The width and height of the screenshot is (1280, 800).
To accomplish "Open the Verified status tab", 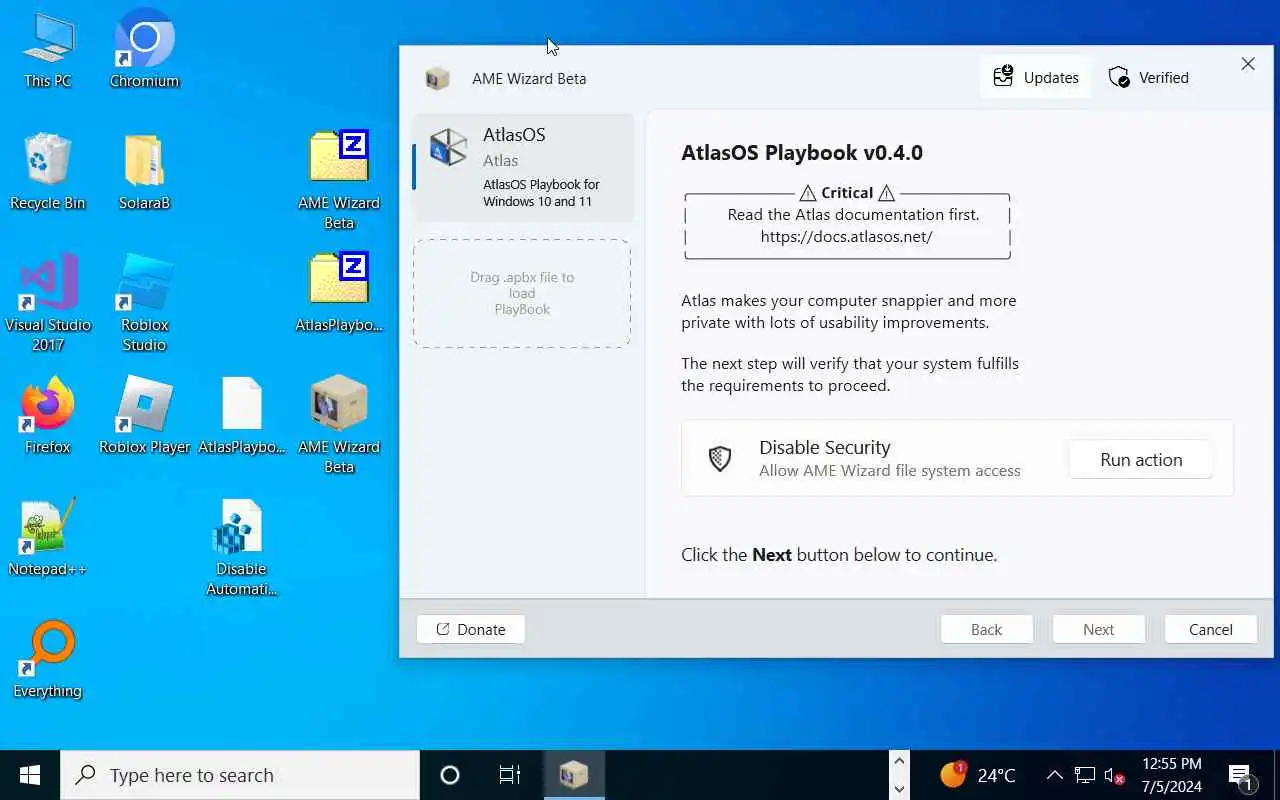I will click(1149, 77).
